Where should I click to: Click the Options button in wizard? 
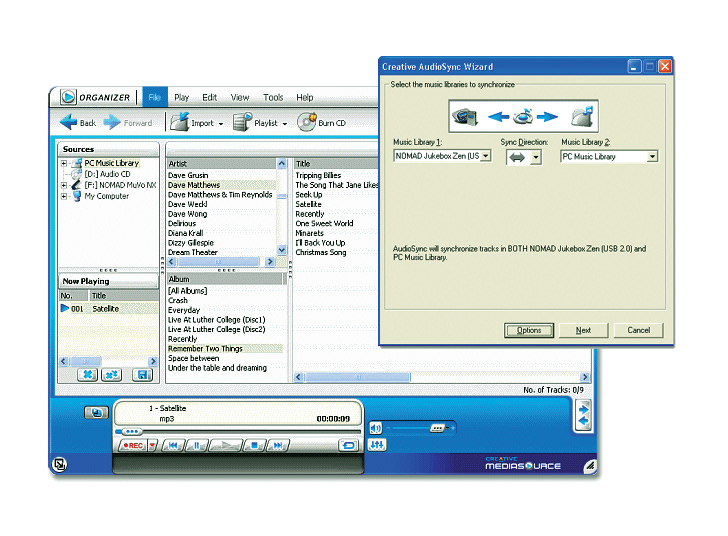tap(529, 330)
